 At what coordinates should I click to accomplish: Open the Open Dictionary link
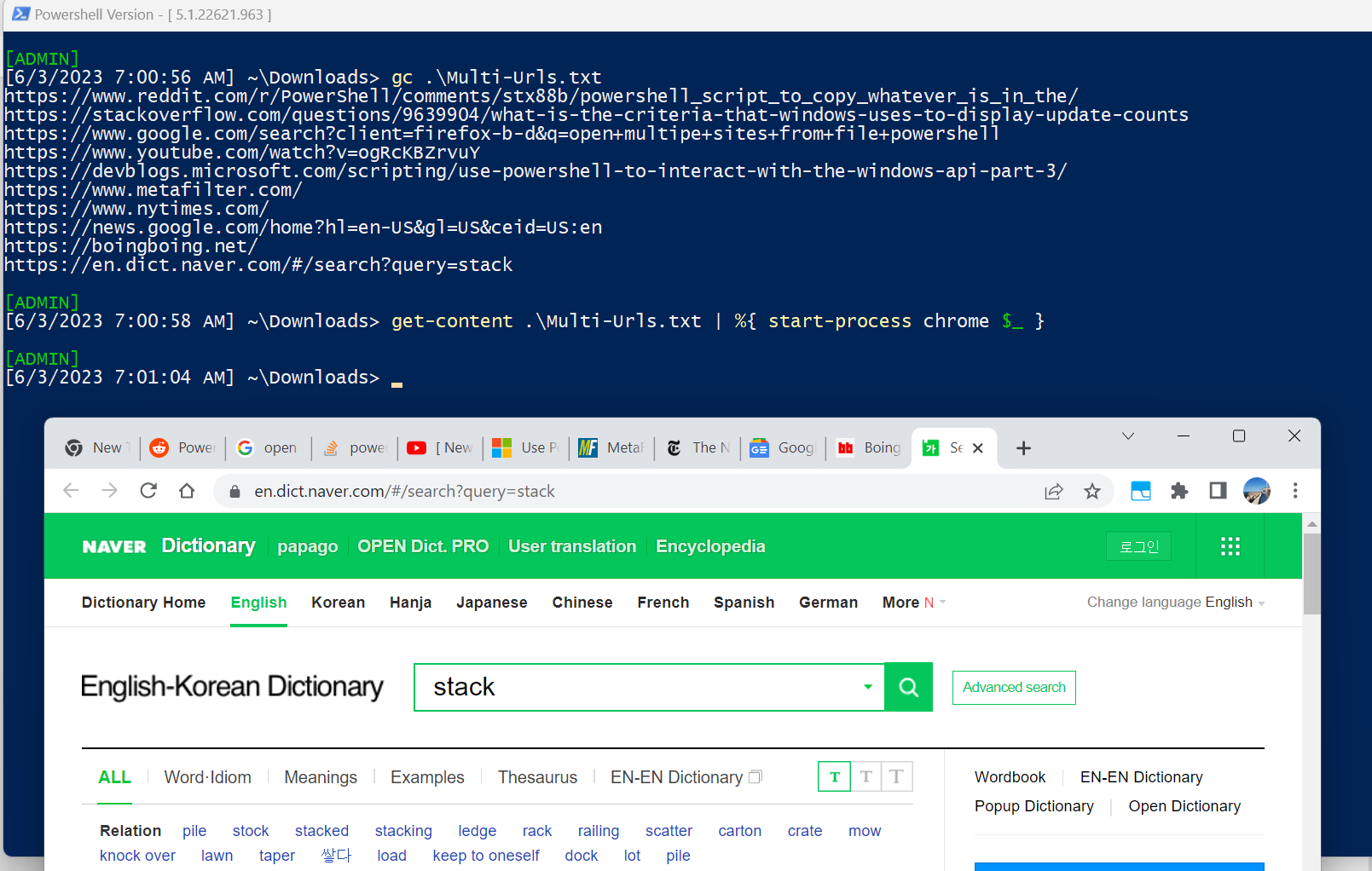(x=1184, y=806)
